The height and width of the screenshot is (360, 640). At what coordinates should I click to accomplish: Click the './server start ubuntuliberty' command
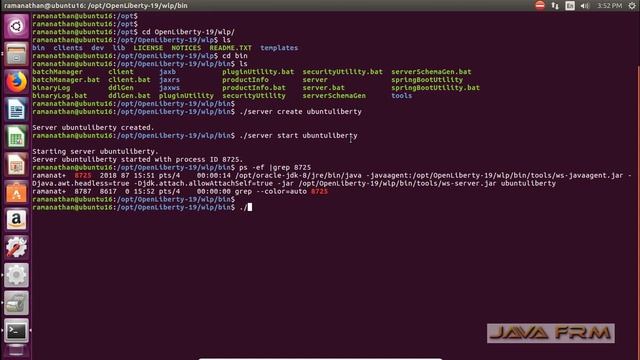[298, 136]
